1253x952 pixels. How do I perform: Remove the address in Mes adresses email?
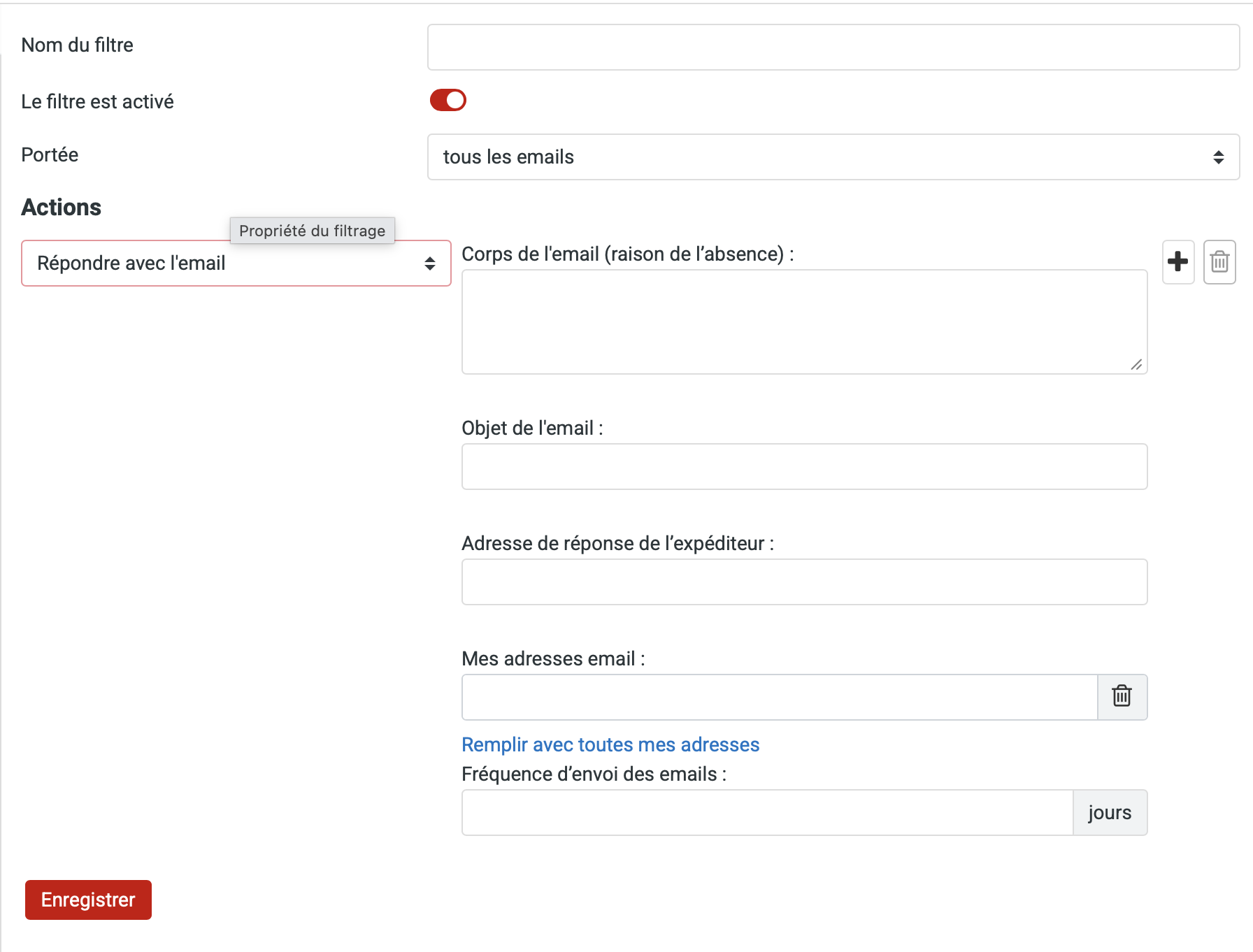pyautogui.click(x=1122, y=696)
